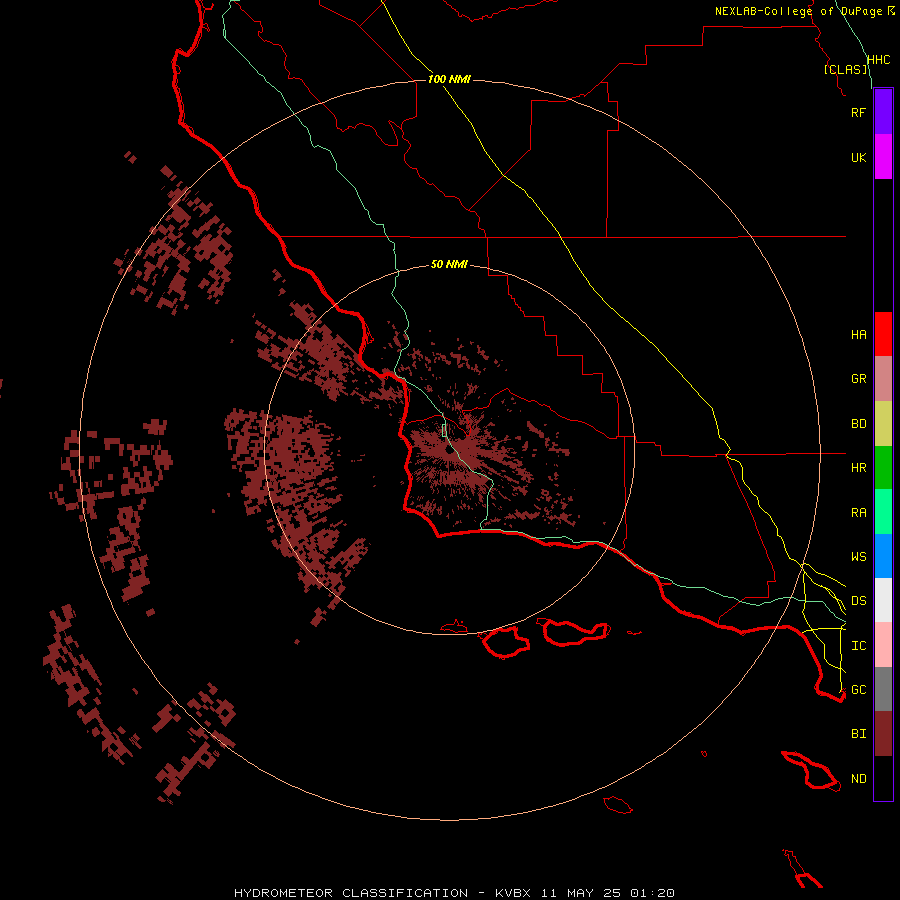Click the HHC product code label

tap(878, 59)
